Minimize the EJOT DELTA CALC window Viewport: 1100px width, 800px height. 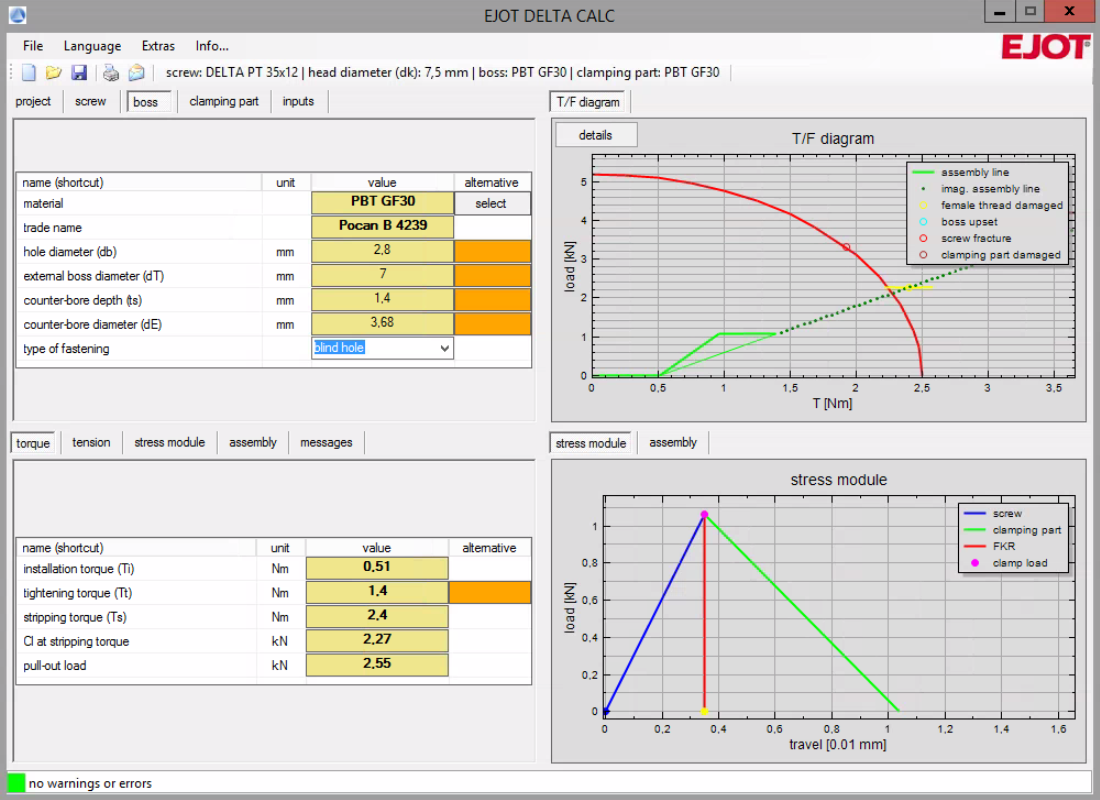pos(1000,12)
